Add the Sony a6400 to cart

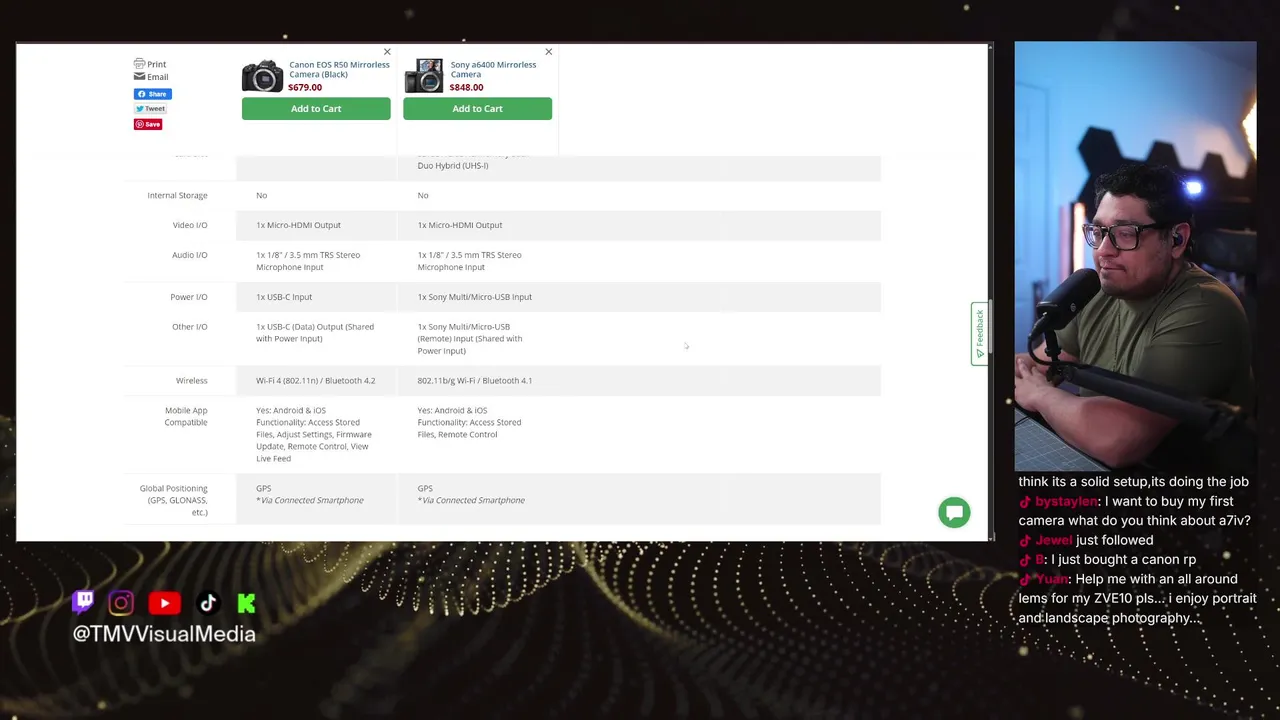[x=477, y=109]
